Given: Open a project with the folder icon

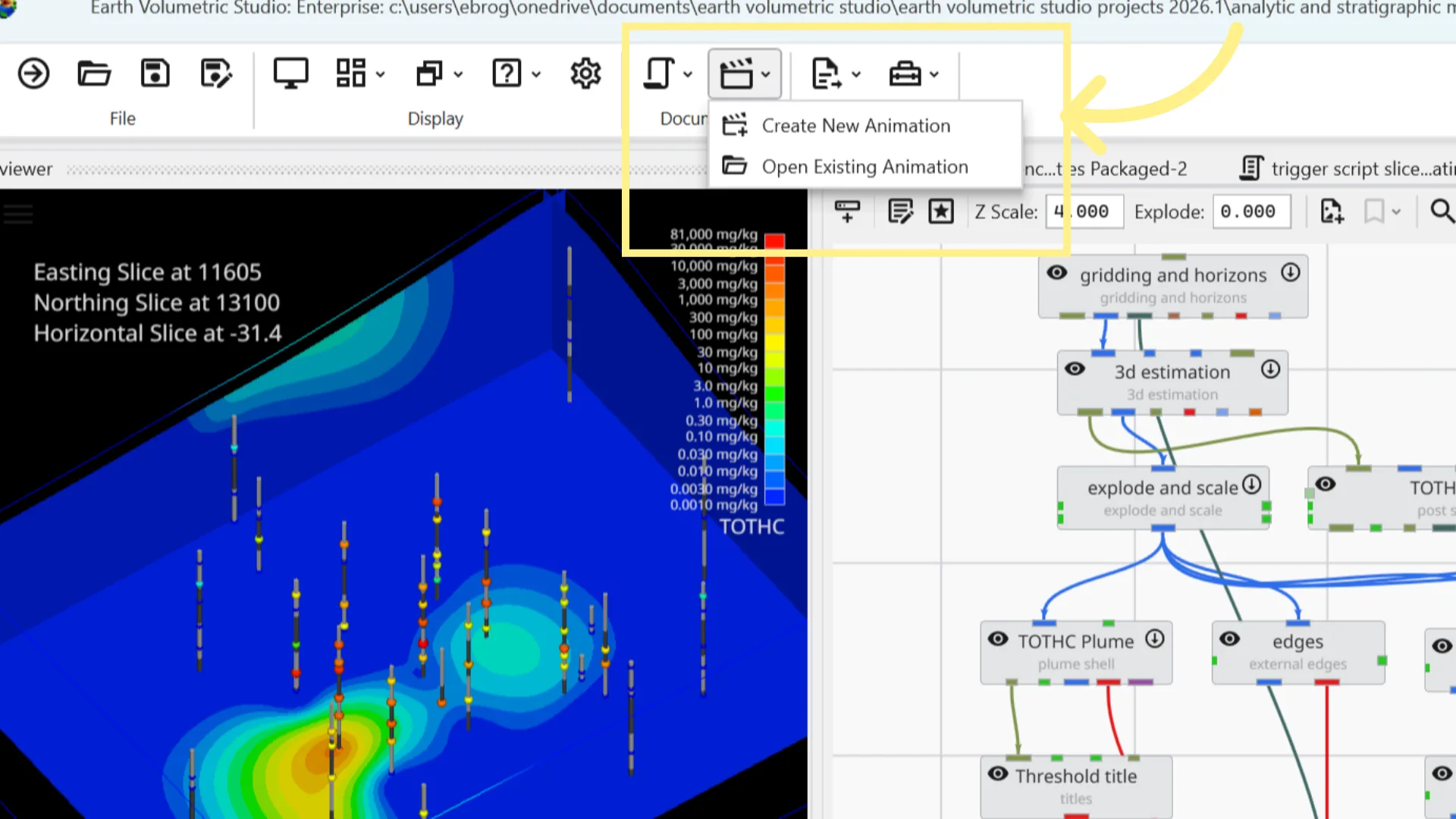Looking at the screenshot, I should (94, 74).
